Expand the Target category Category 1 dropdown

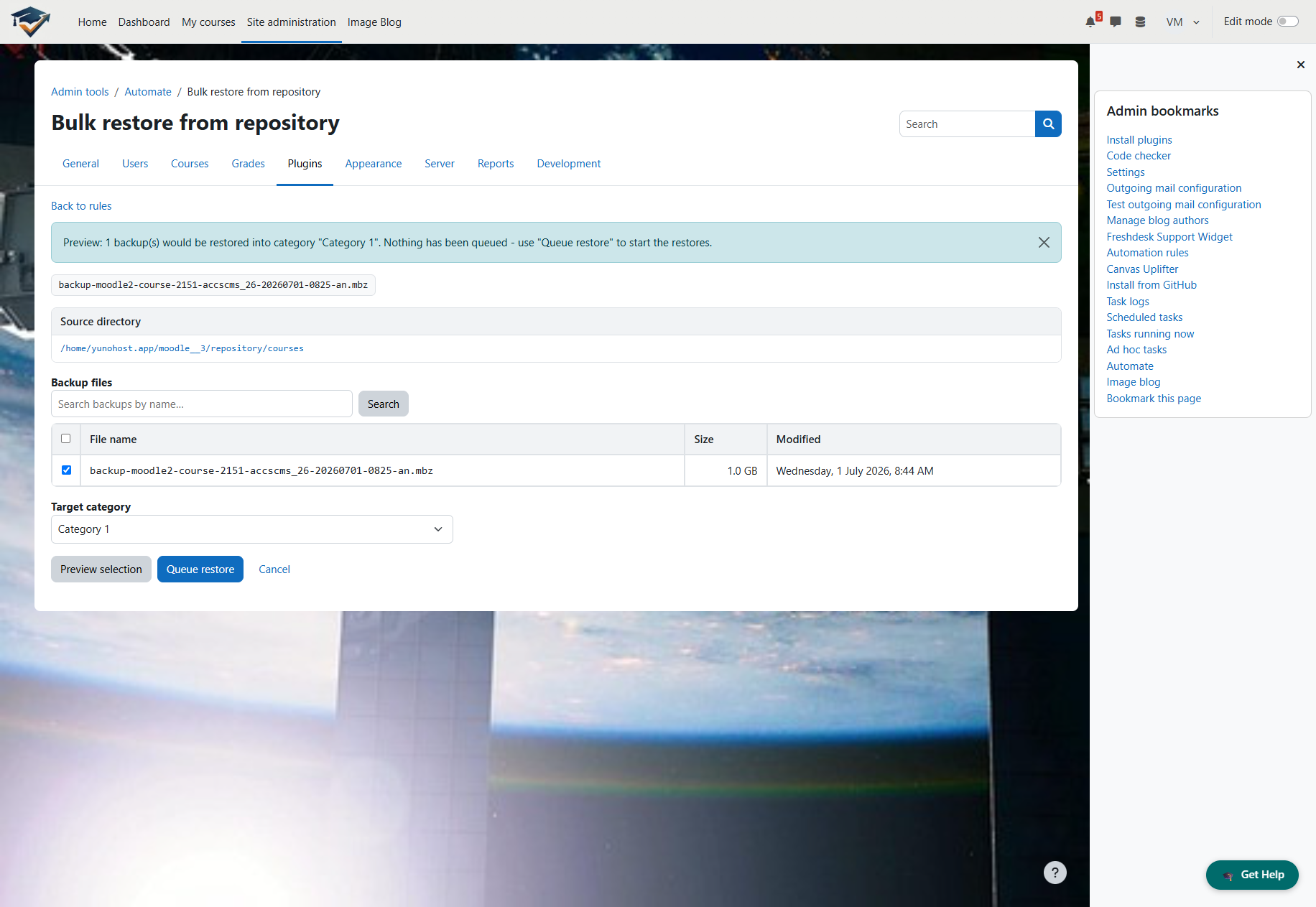(x=252, y=529)
